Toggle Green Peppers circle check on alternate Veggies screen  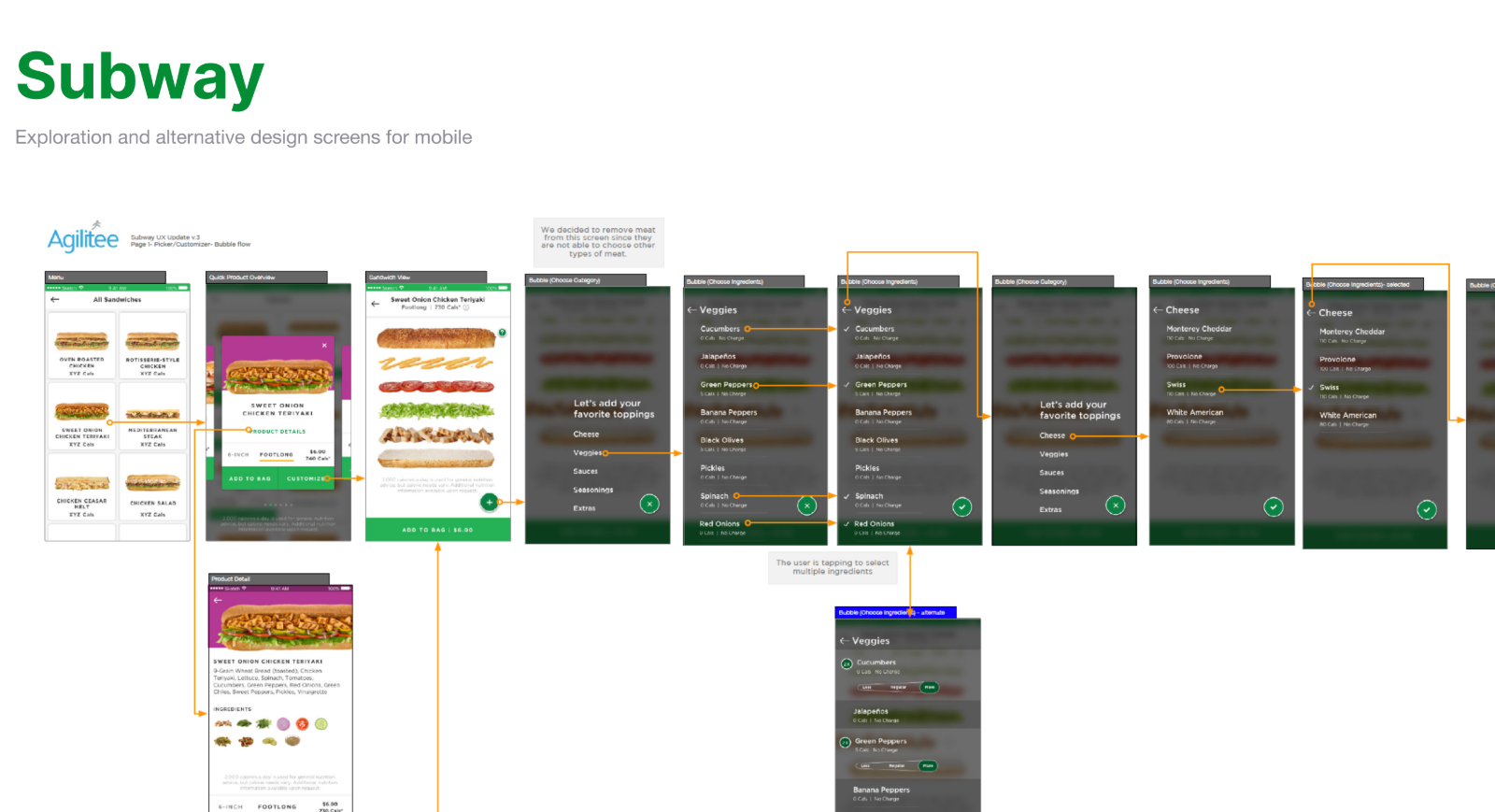tap(845, 743)
